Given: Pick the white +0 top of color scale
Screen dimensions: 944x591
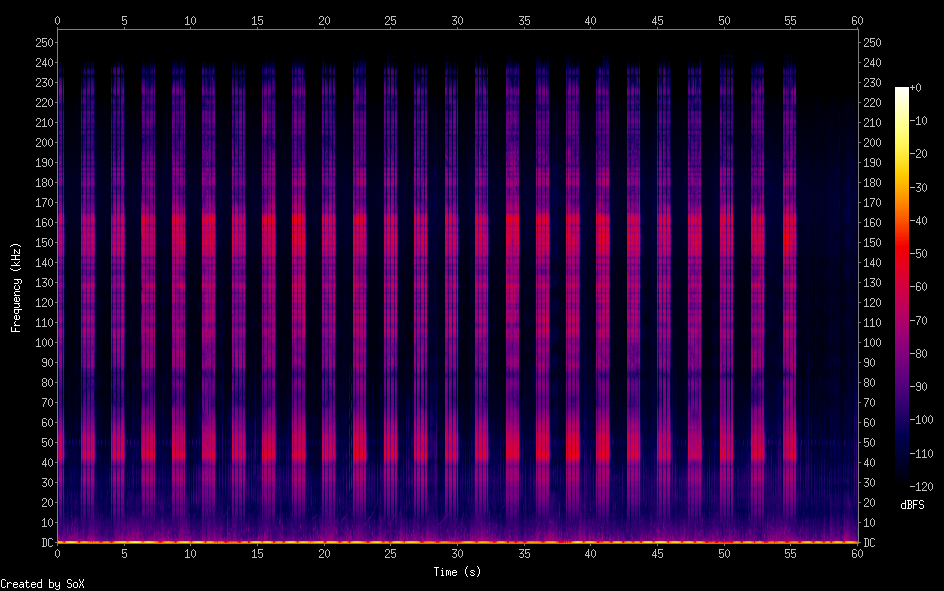Looking at the screenshot, I should coord(902,90).
